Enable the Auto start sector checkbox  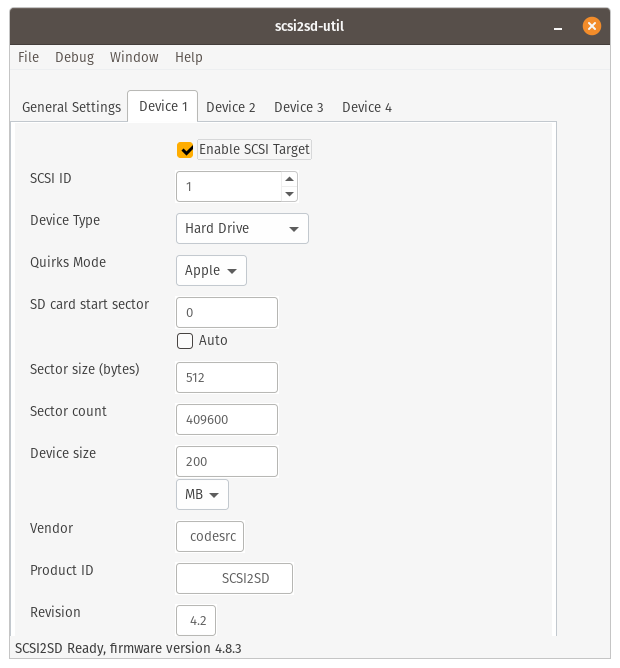185,341
